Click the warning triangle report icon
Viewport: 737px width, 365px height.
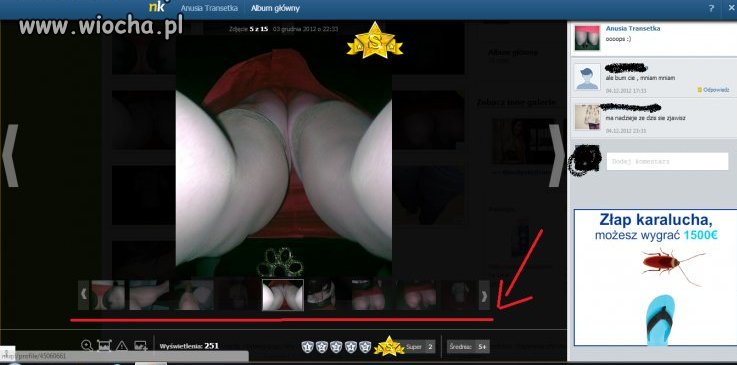[x=122, y=346]
